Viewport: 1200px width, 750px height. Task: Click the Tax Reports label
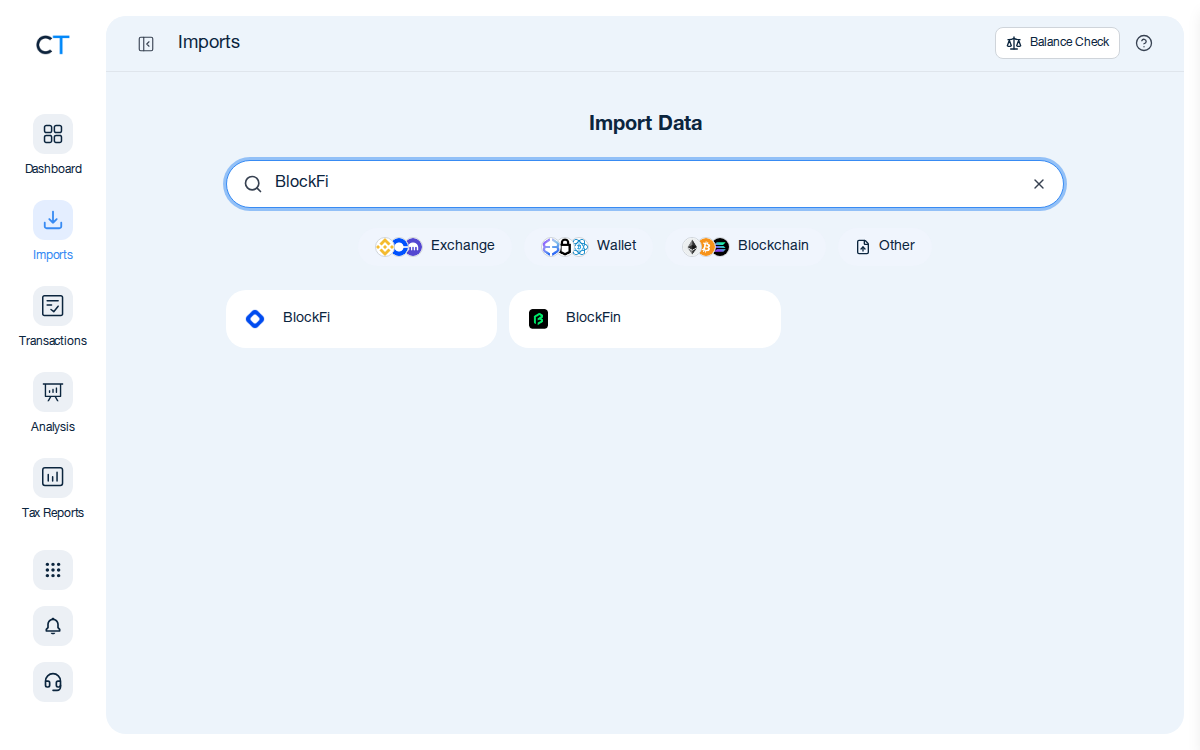tap(53, 513)
